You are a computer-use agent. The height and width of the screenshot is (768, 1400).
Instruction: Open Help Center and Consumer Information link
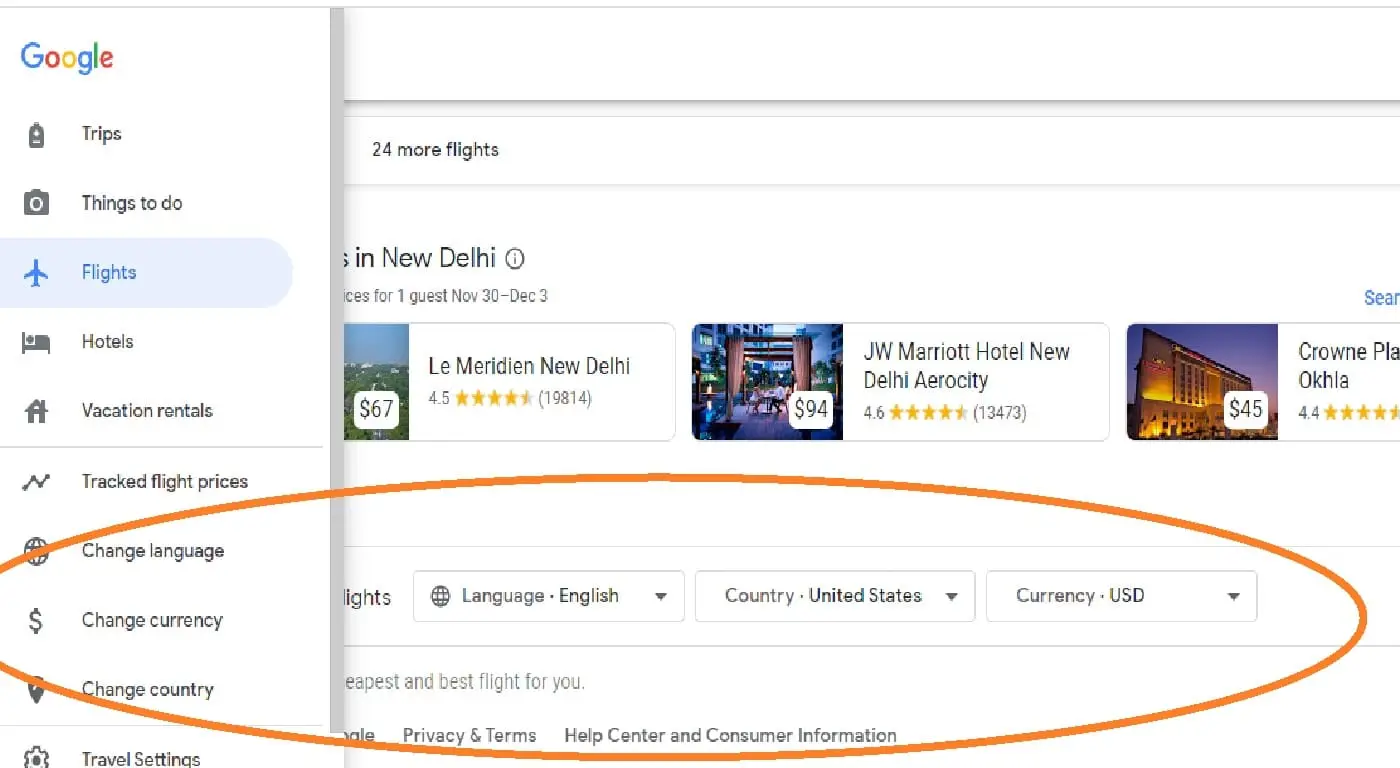[x=730, y=736]
